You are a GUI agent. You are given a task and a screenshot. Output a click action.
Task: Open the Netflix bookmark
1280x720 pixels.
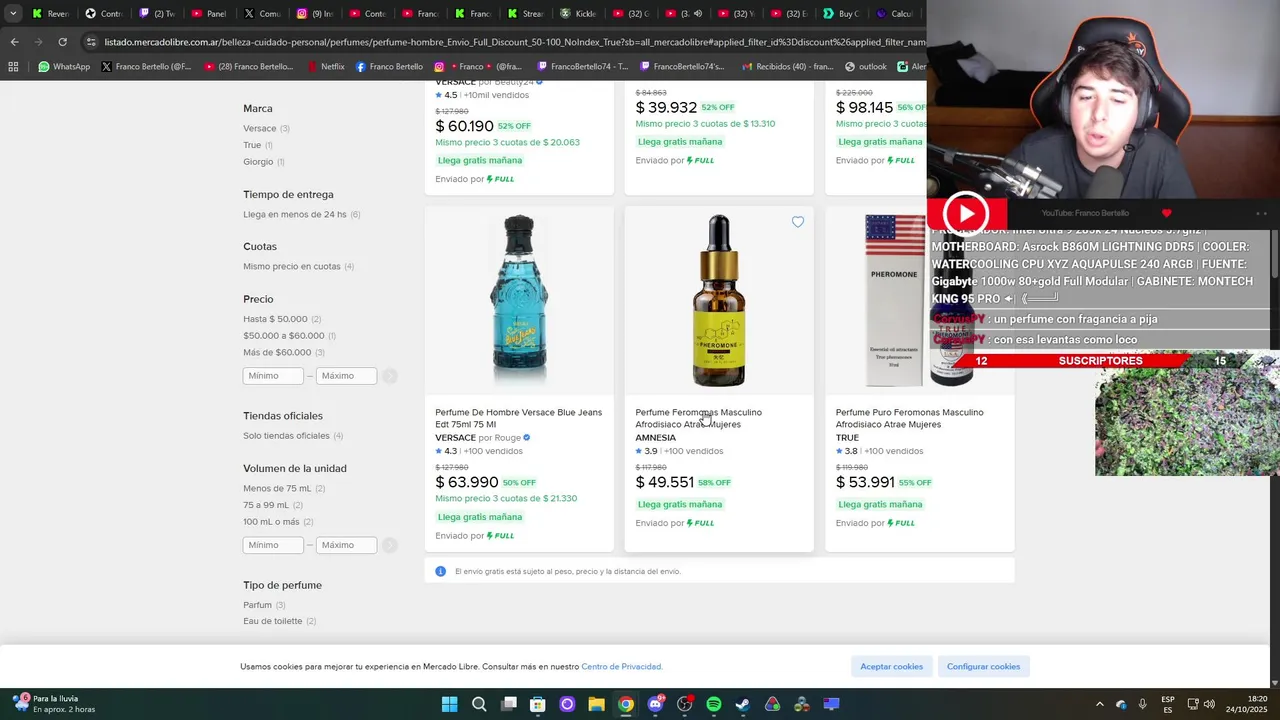[x=326, y=67]
